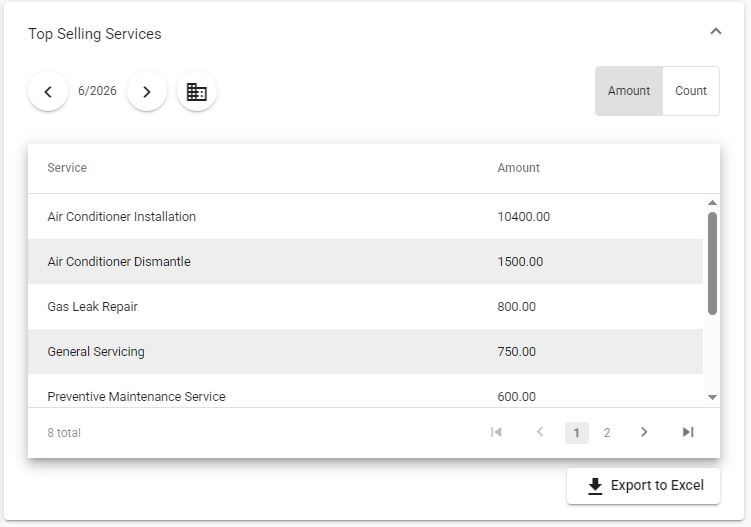751x527 pixels.
Task: Jump to last page of table
Action: pyautogui.click(x=688, y=432)
